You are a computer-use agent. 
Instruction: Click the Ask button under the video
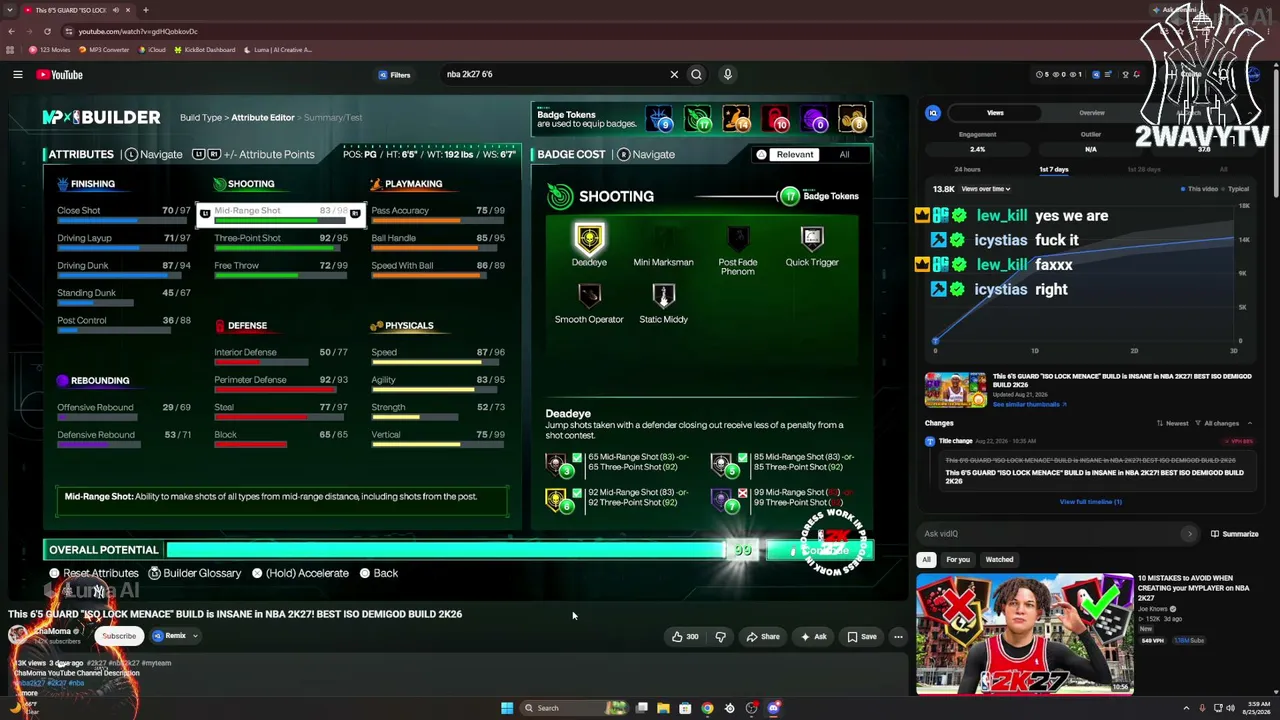tap(814, 636)
